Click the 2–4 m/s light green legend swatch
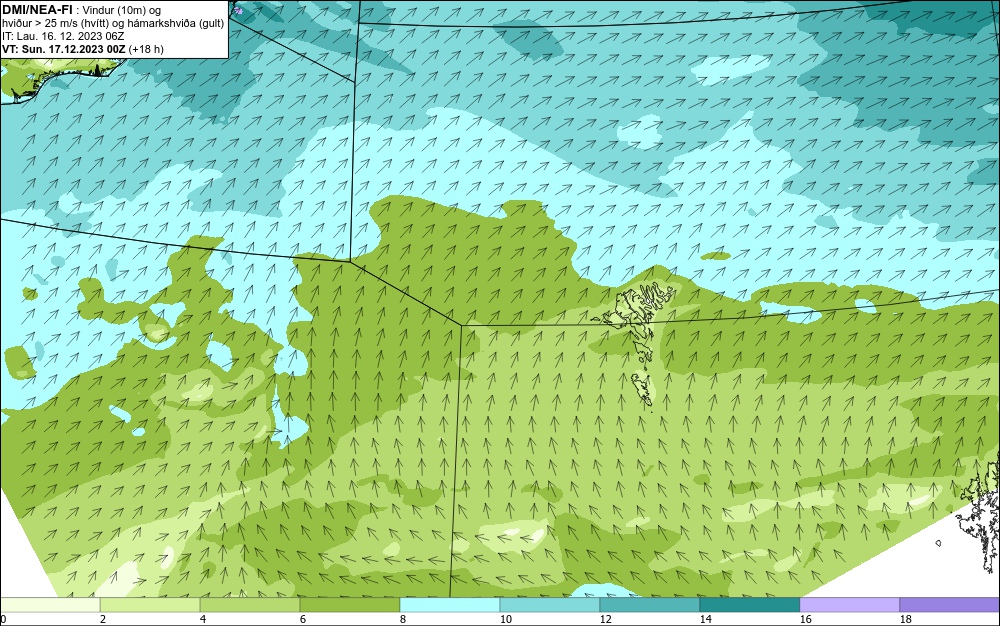1000x626 pixels. click(150, 604)
